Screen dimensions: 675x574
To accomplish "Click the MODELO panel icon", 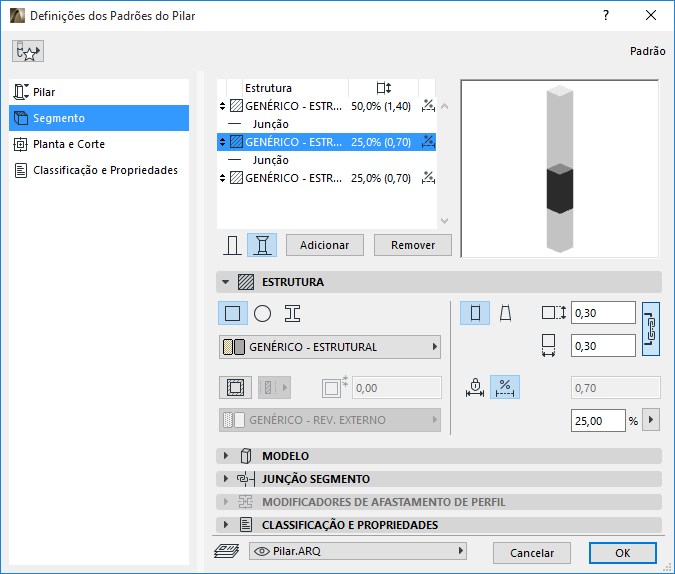I will click(x=246, y=456).
